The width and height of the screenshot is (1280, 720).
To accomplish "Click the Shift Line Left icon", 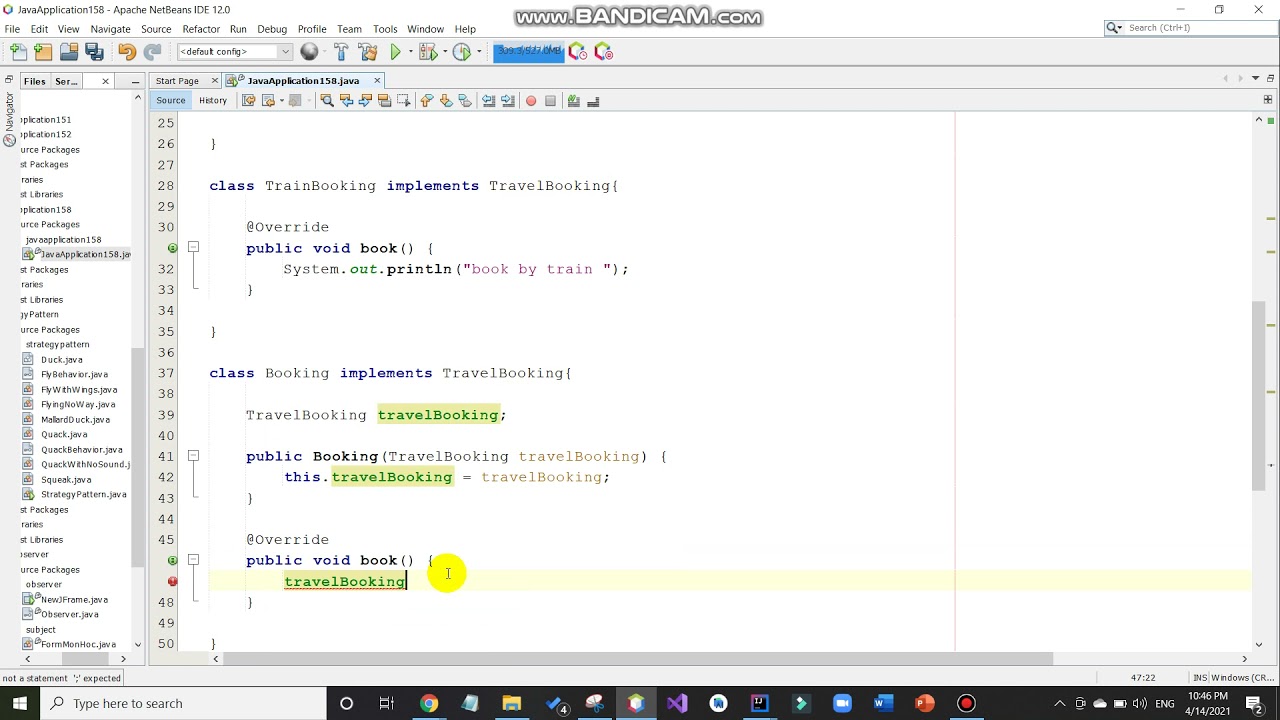I will [488, 101].
